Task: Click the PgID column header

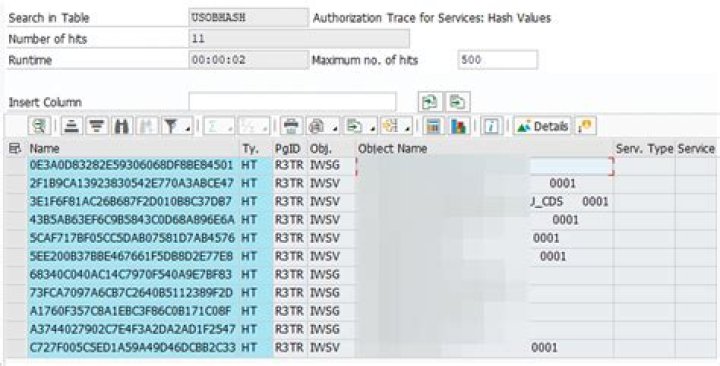Action: 290,148
